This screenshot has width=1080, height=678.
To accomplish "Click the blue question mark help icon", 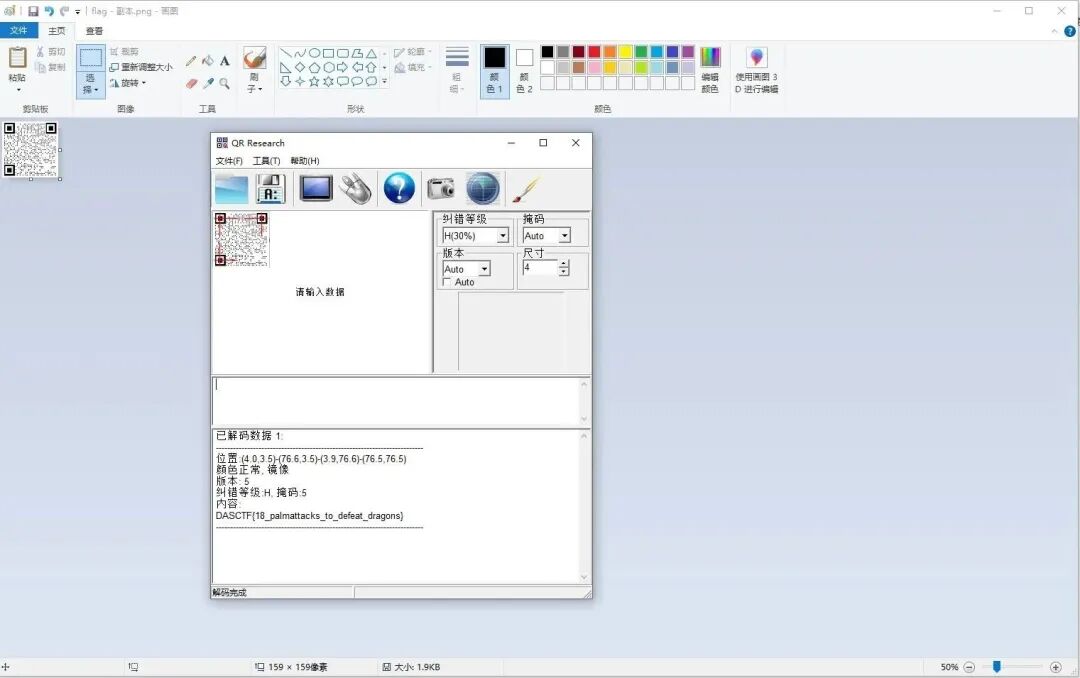I will [x=399, y=188].
